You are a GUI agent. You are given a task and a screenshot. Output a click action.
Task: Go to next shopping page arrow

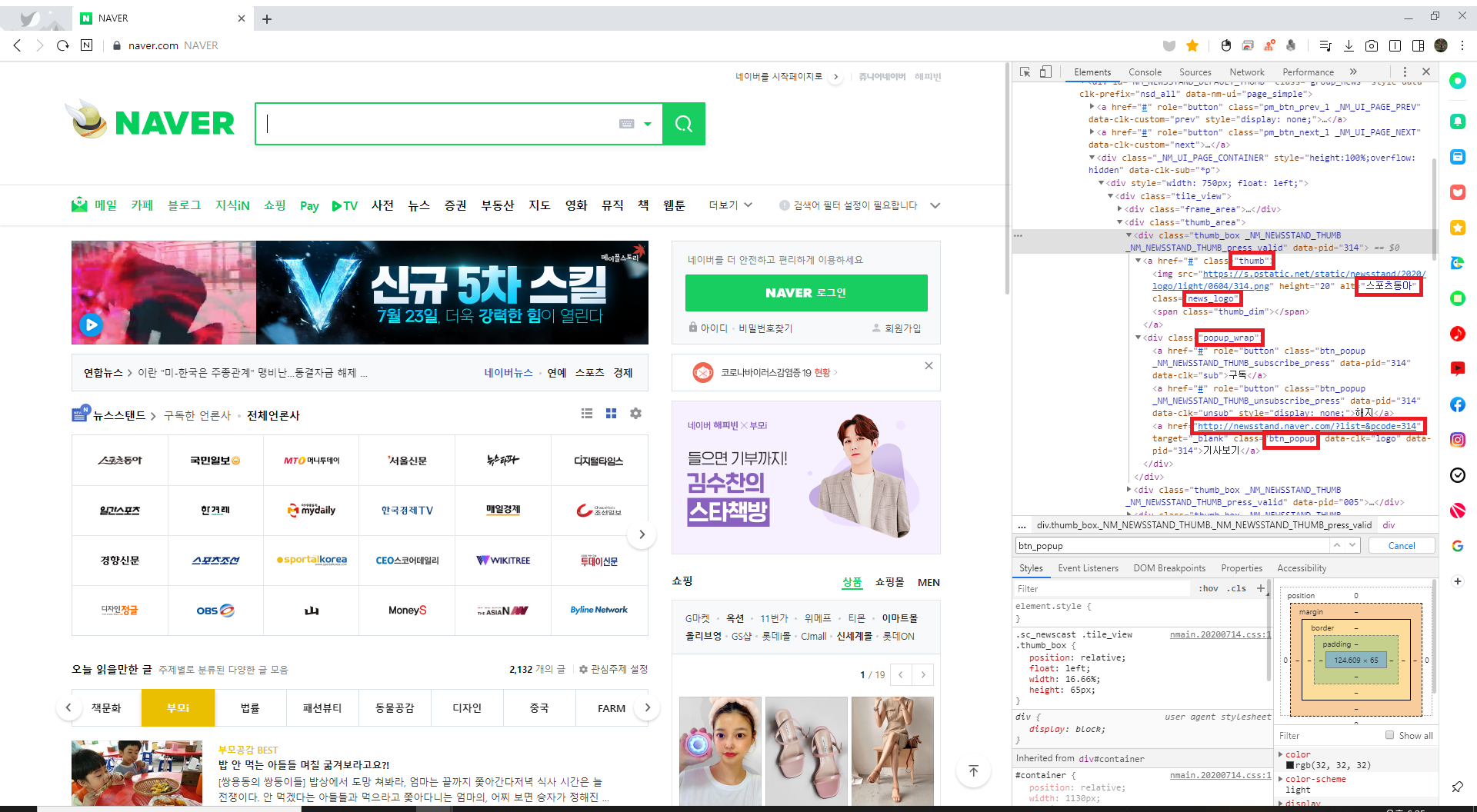923,674
